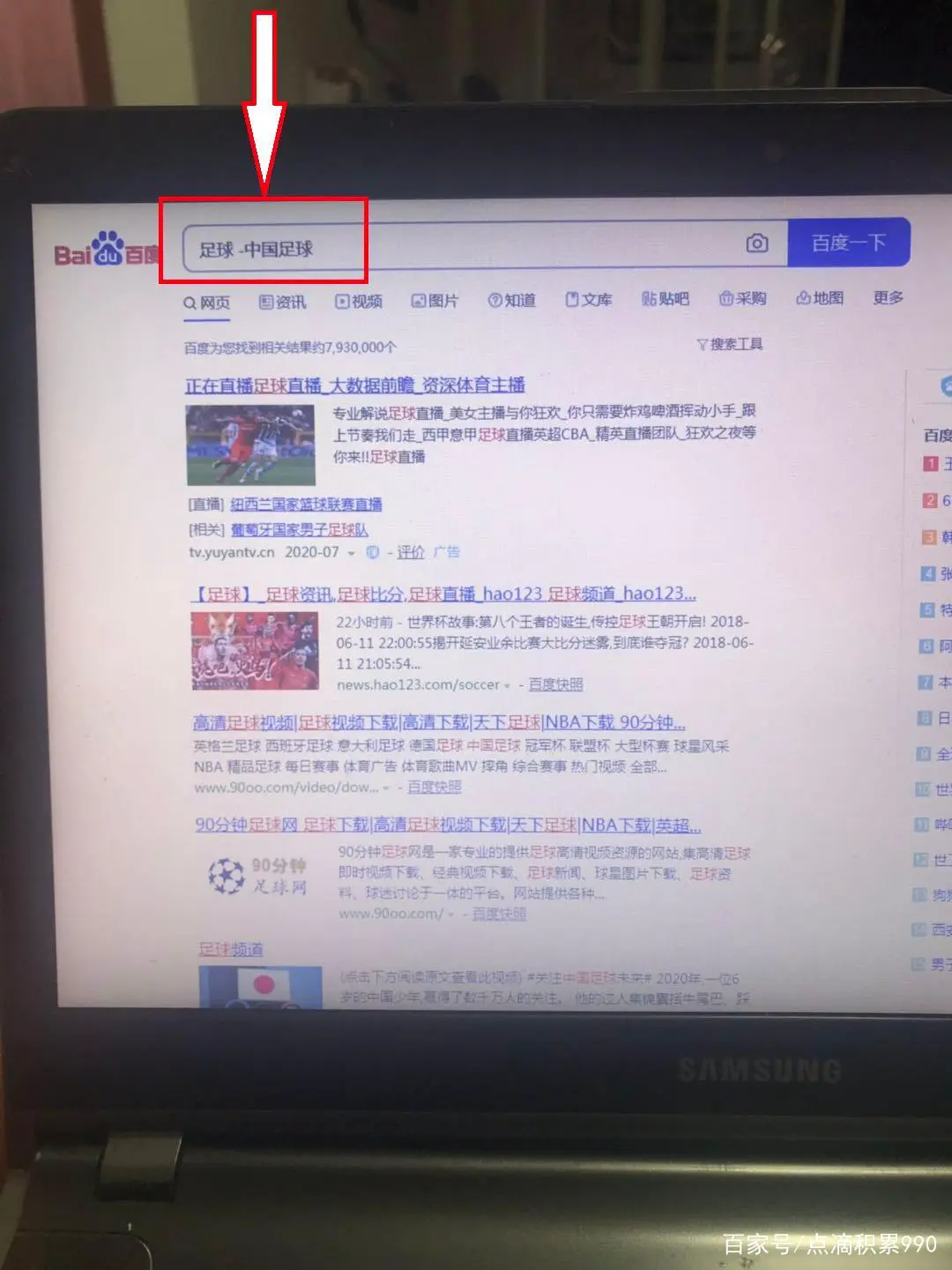Click the 90分钟足球网 logo thumbnail
The height and width of the screenshot is (1270, 952).
click(x=257, y=875)
